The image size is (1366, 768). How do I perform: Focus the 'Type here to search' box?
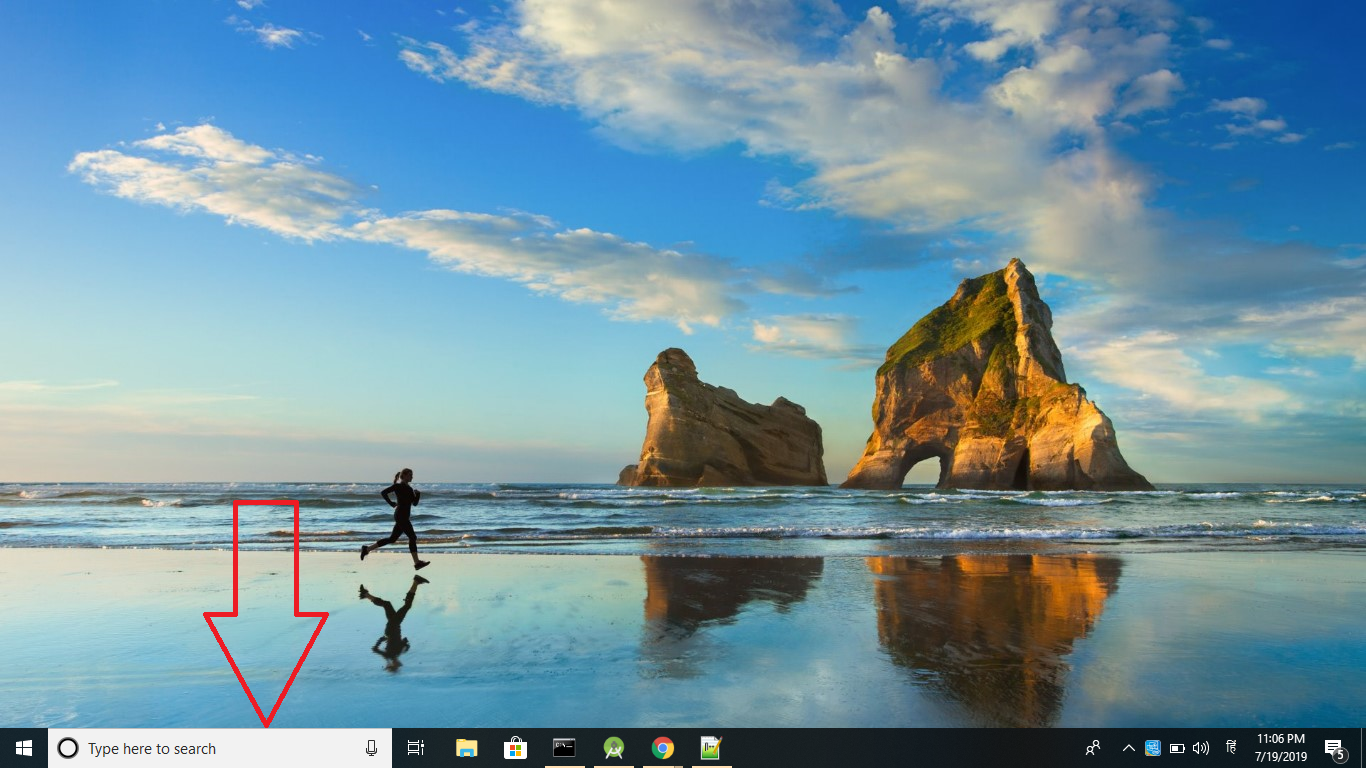point(220,748)
